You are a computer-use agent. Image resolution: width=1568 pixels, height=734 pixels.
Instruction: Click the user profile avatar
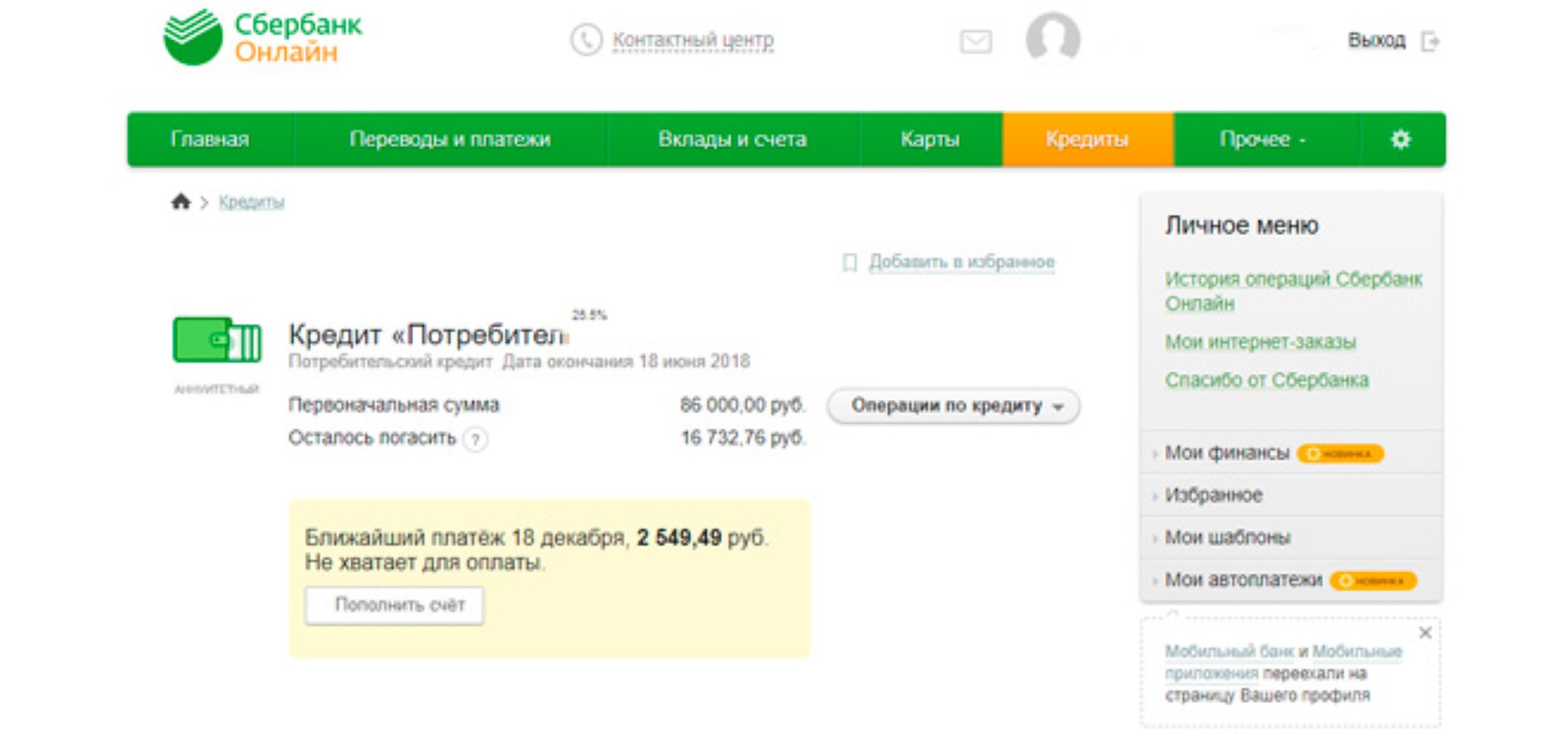pos(1053,37)
